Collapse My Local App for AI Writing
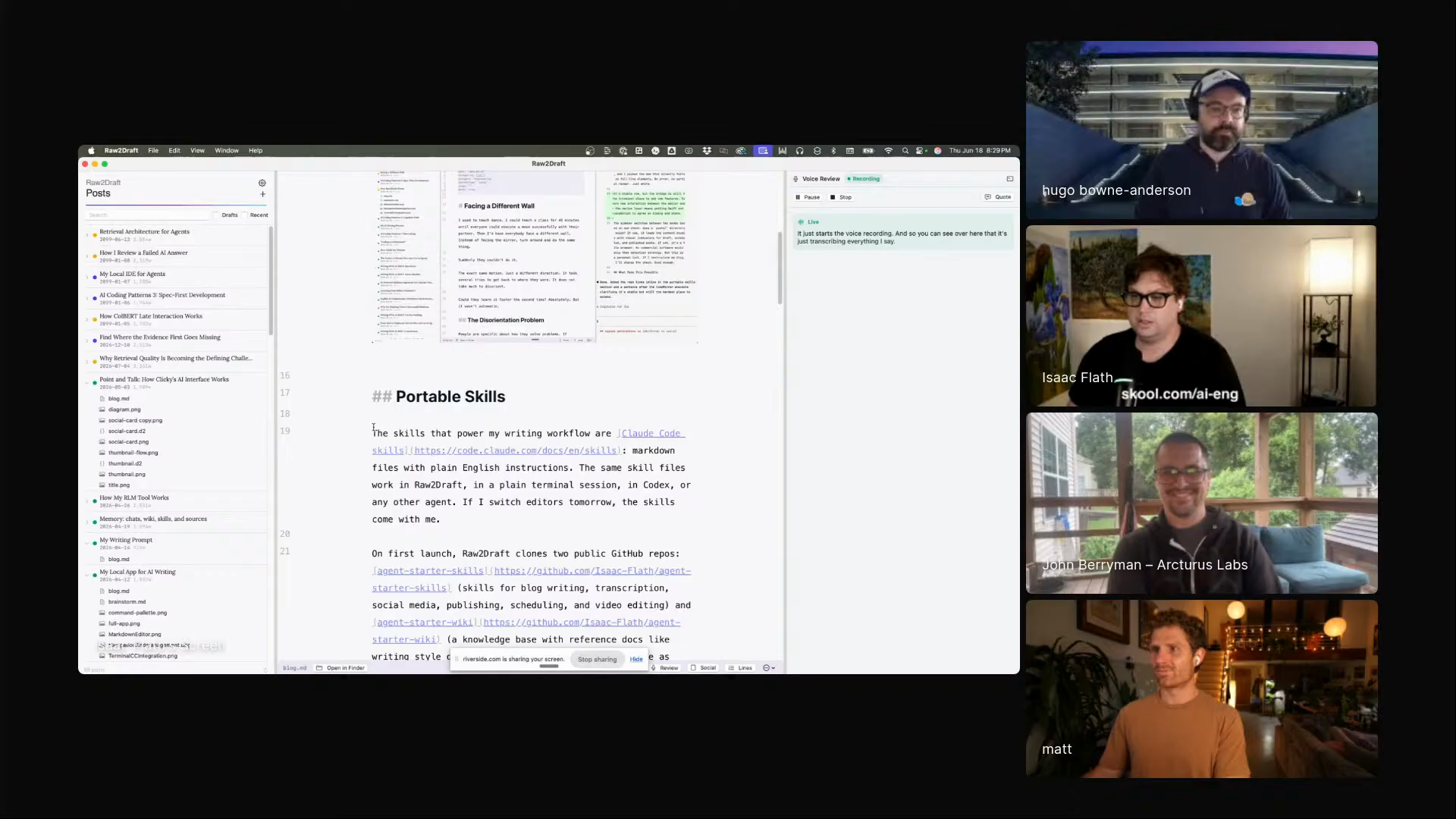Screen dimensions: 1456x819 pyautogui.click(x=87, y=576)
